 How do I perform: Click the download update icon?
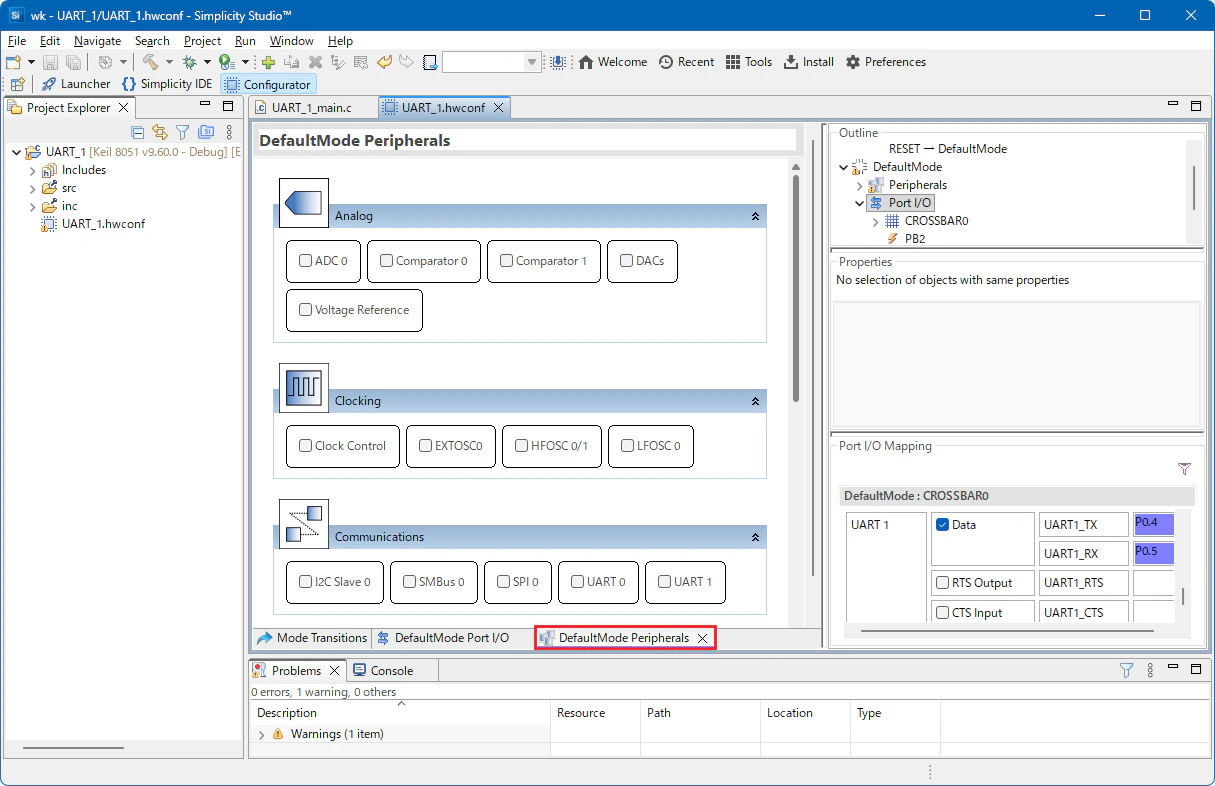pyautogui.click(x=559, y=62)
